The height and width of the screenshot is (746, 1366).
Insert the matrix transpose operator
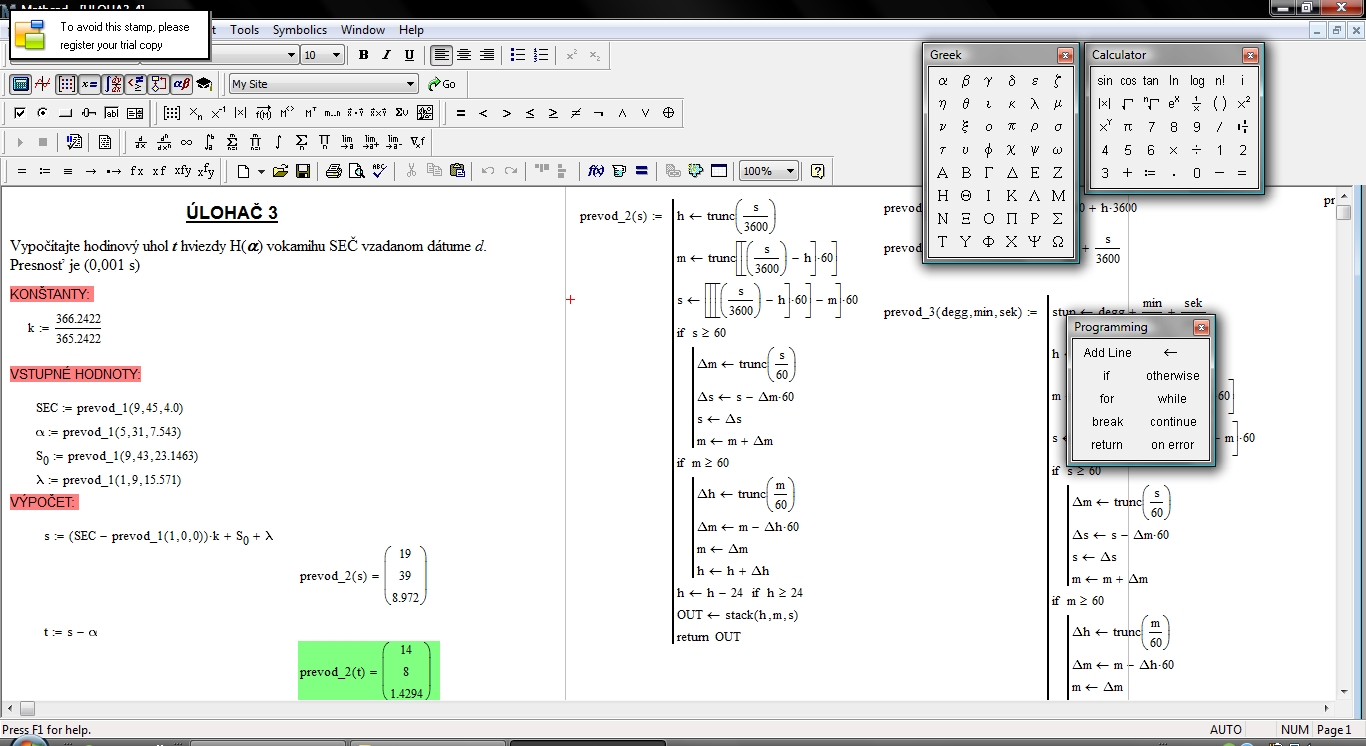click(311, 113)
